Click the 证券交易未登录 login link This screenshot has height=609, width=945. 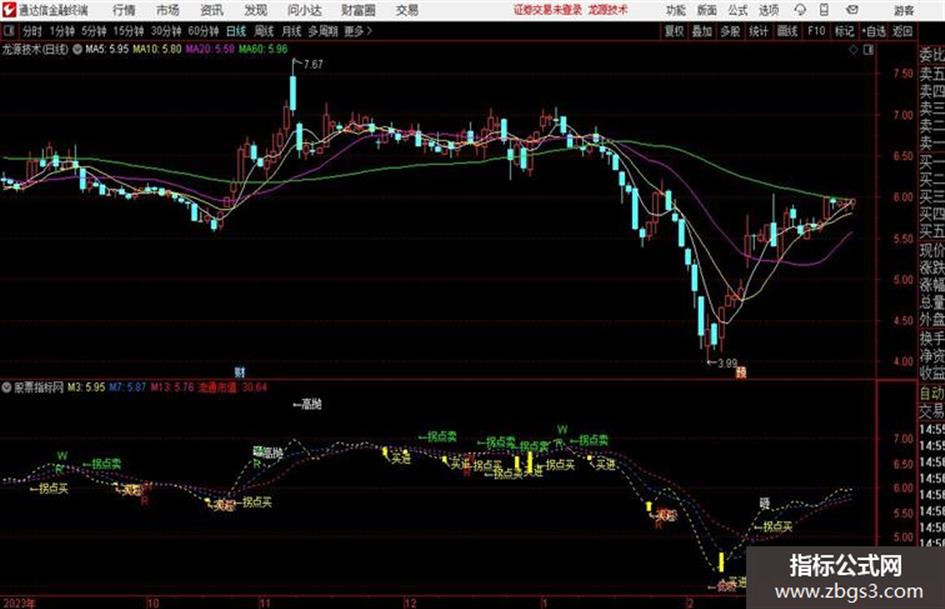point(548,10)
